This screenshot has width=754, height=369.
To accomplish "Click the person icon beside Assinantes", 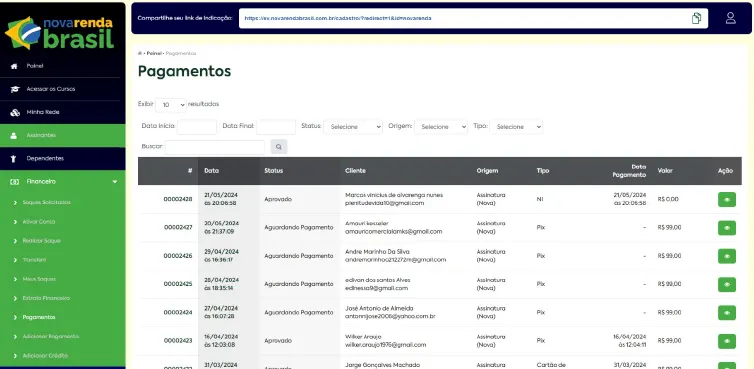I will [x=14, y=136].
